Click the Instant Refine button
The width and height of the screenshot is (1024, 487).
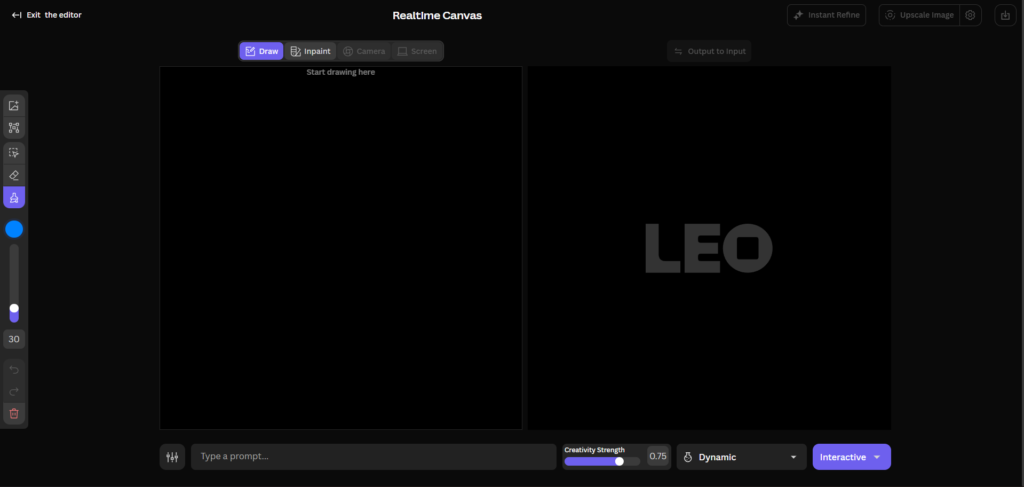coord(826,15)
